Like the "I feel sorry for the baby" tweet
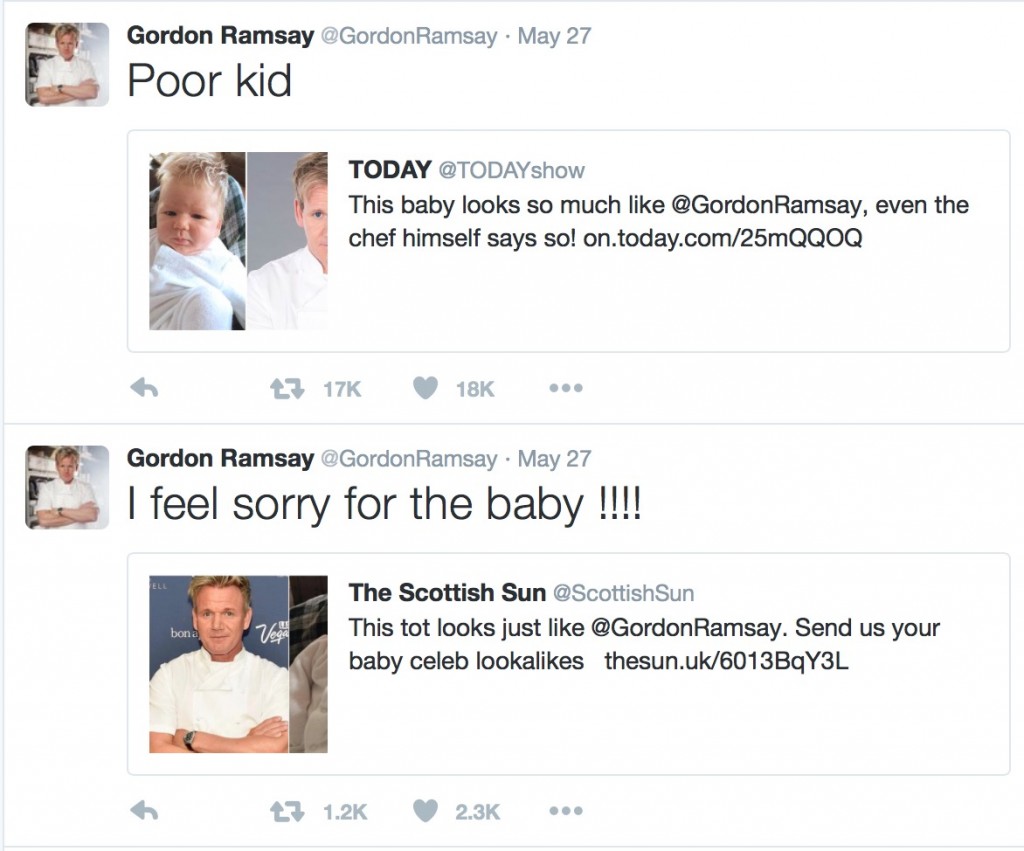This screenshot has width=1024, height=851. (426, 812)
